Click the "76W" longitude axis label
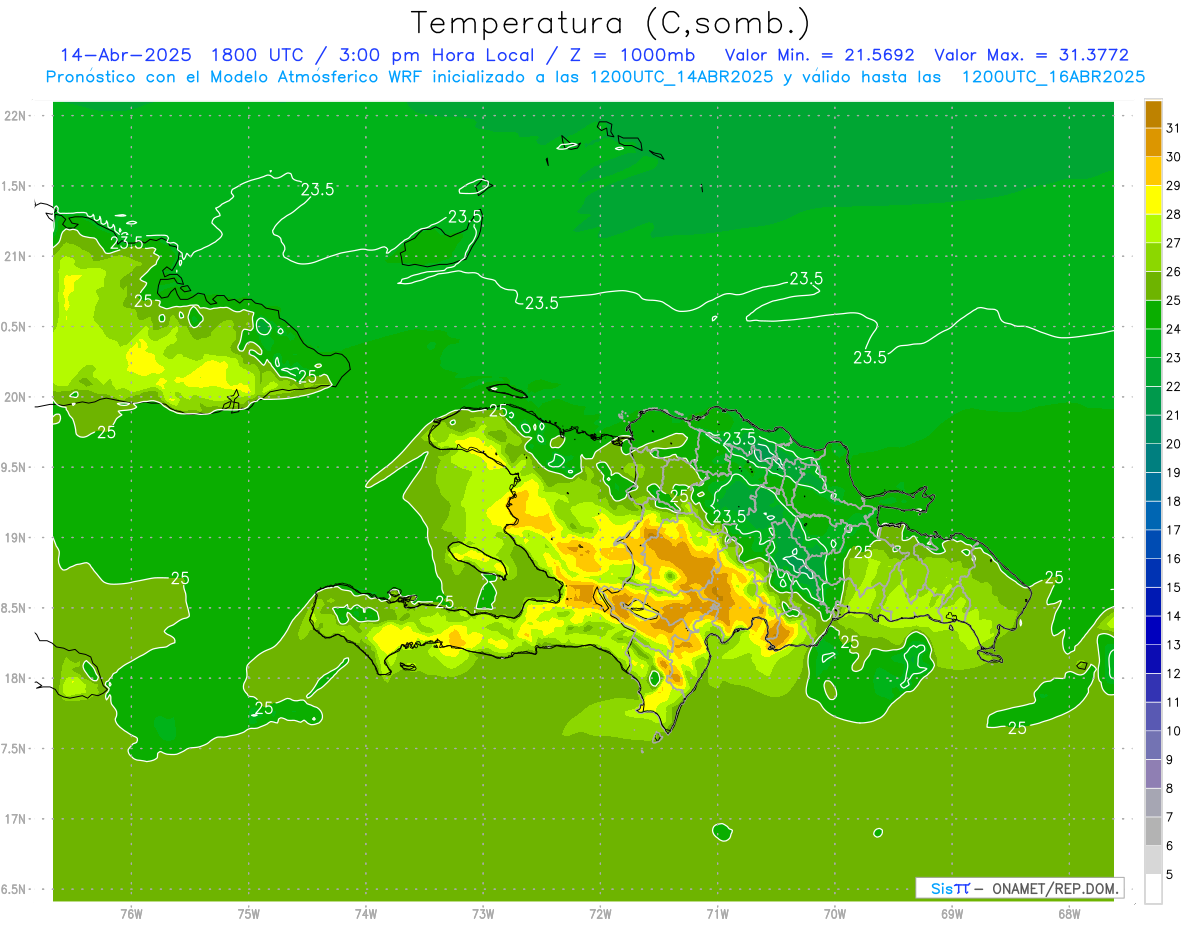 131,913
